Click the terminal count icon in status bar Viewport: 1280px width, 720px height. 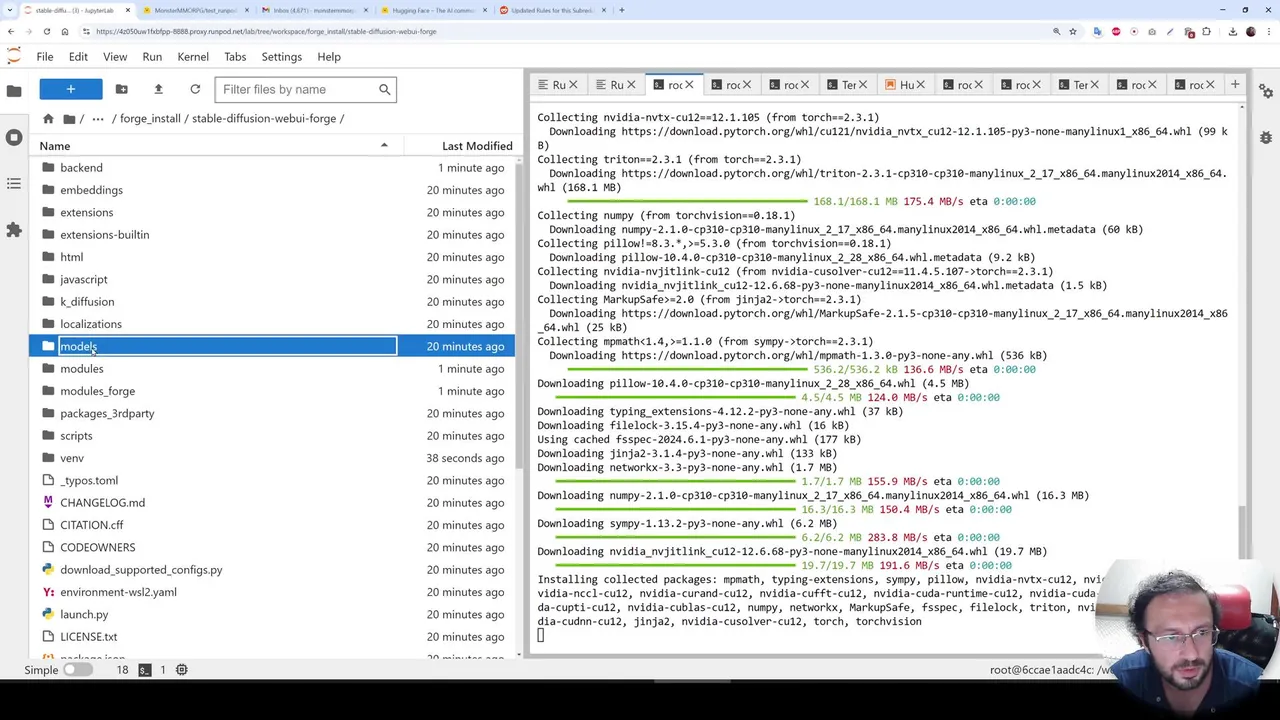tap(145, 670)
